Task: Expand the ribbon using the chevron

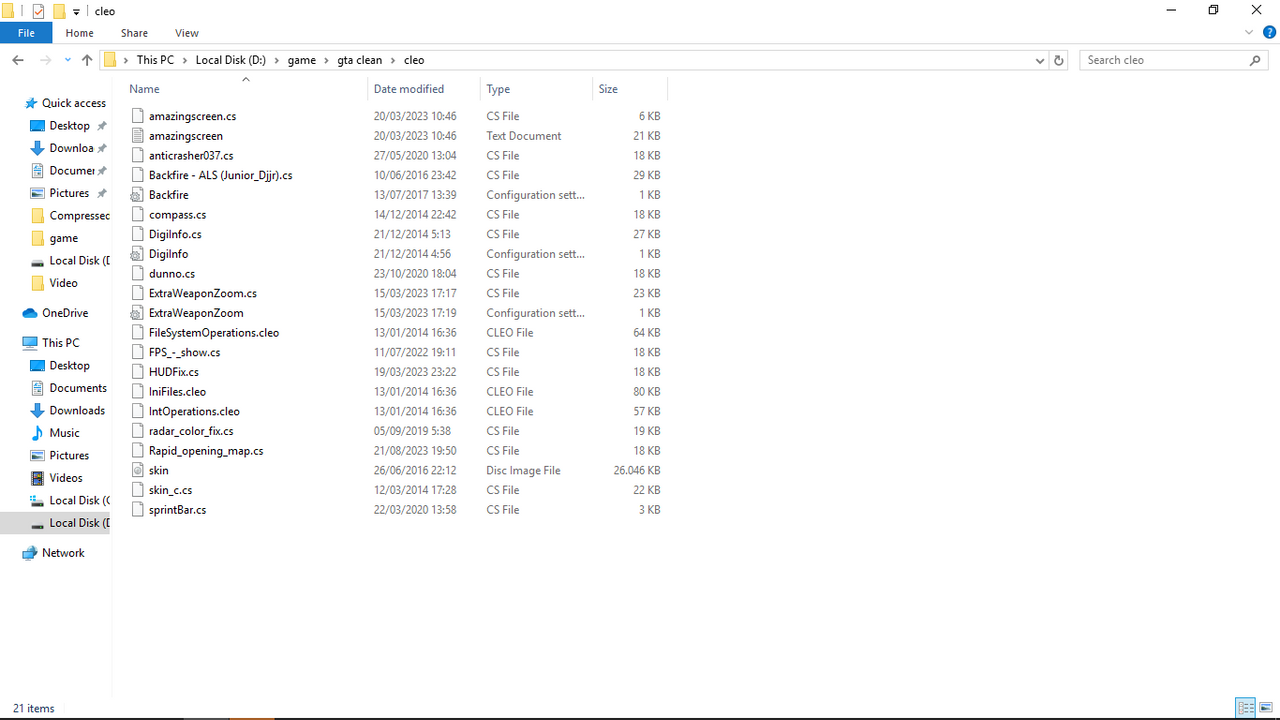Action: click(x=1249, y=33)
